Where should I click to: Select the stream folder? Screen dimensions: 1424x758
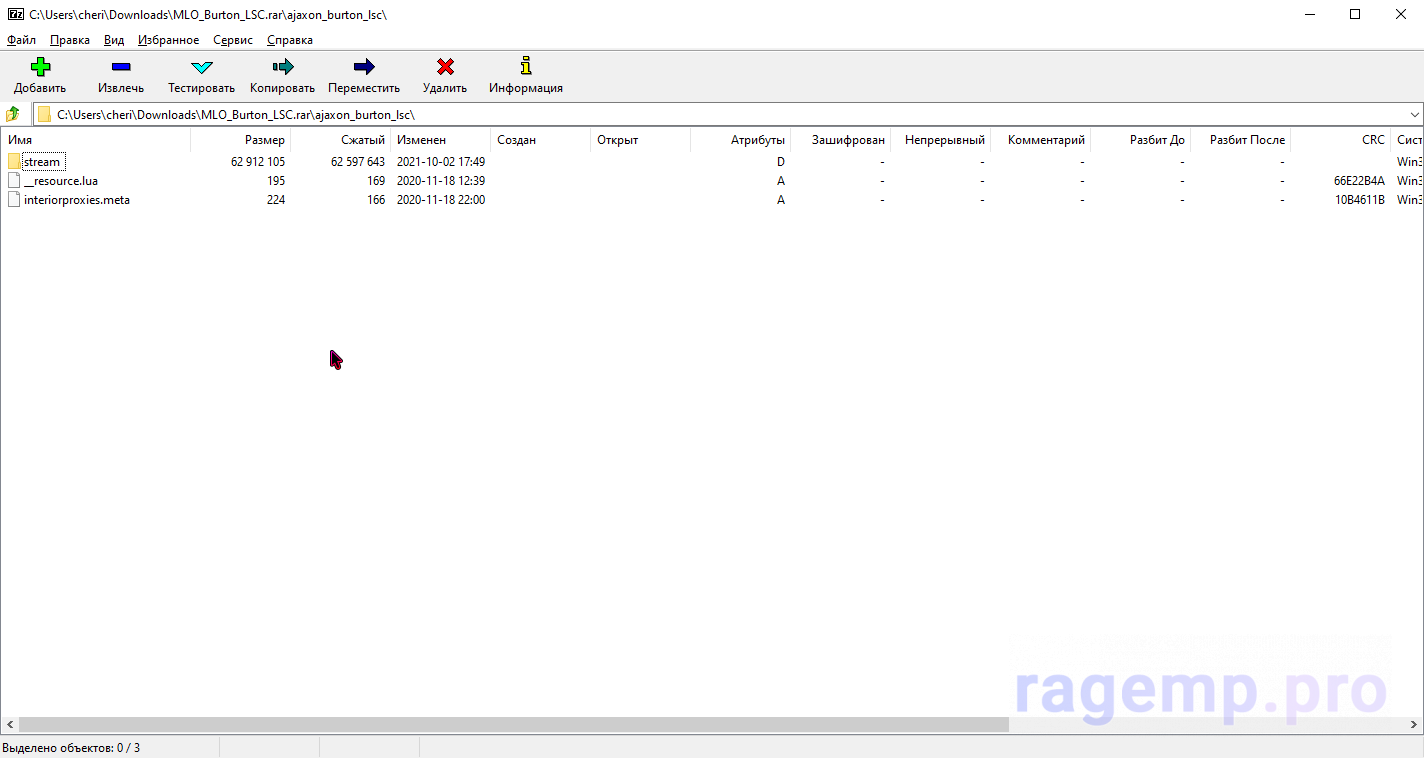(x=42, y=162)
